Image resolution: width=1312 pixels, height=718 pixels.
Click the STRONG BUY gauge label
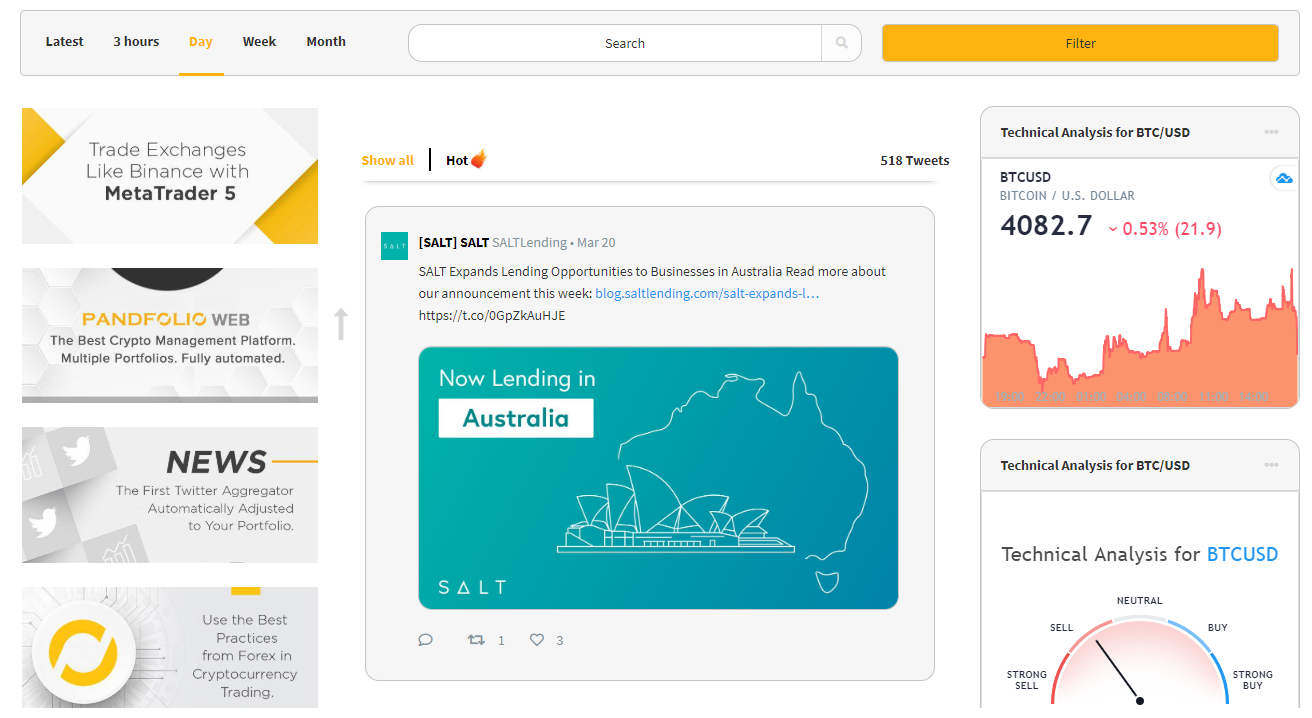point(1252,680)
